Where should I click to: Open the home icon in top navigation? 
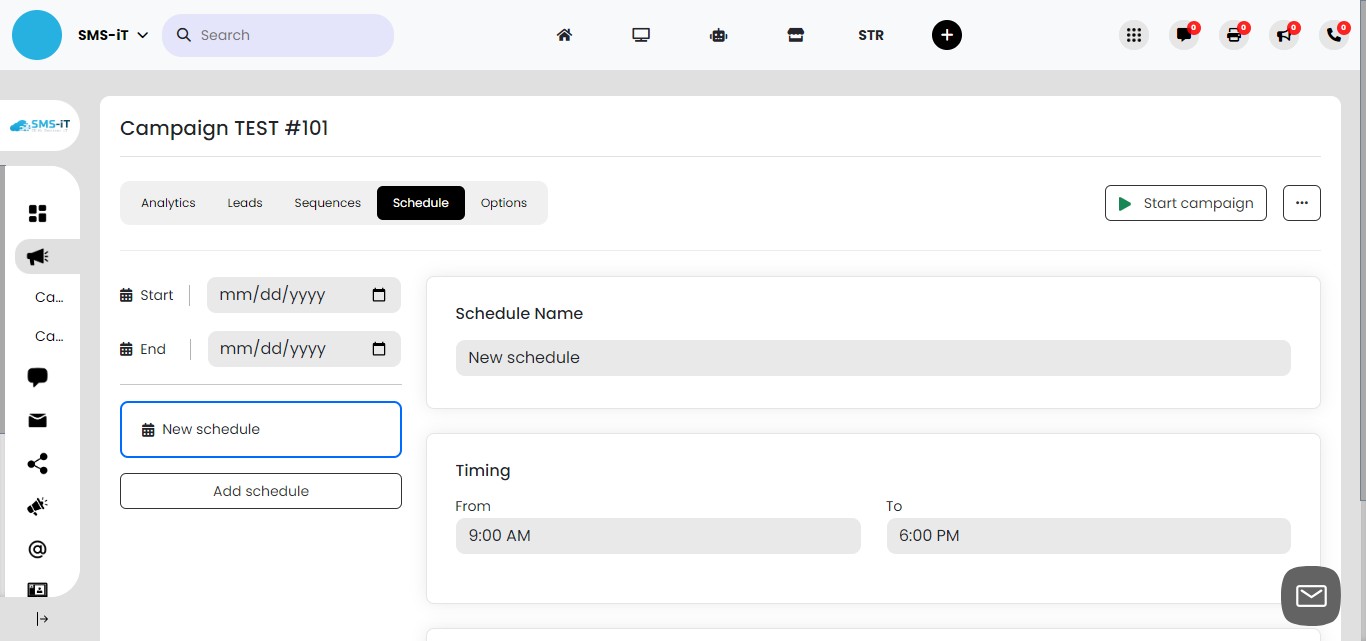tap(564, 34)
